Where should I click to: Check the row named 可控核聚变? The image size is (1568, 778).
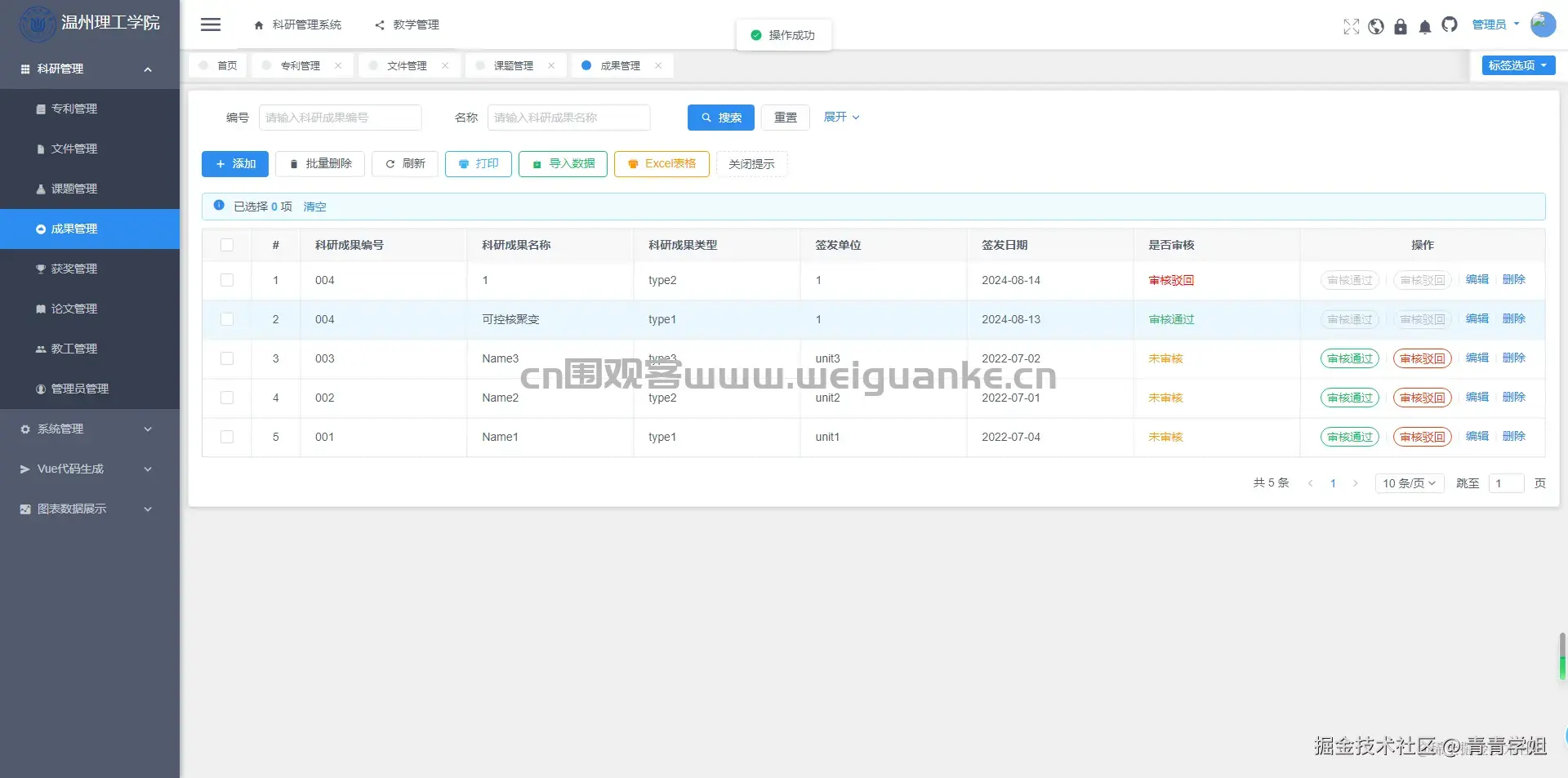pos(227,319)
